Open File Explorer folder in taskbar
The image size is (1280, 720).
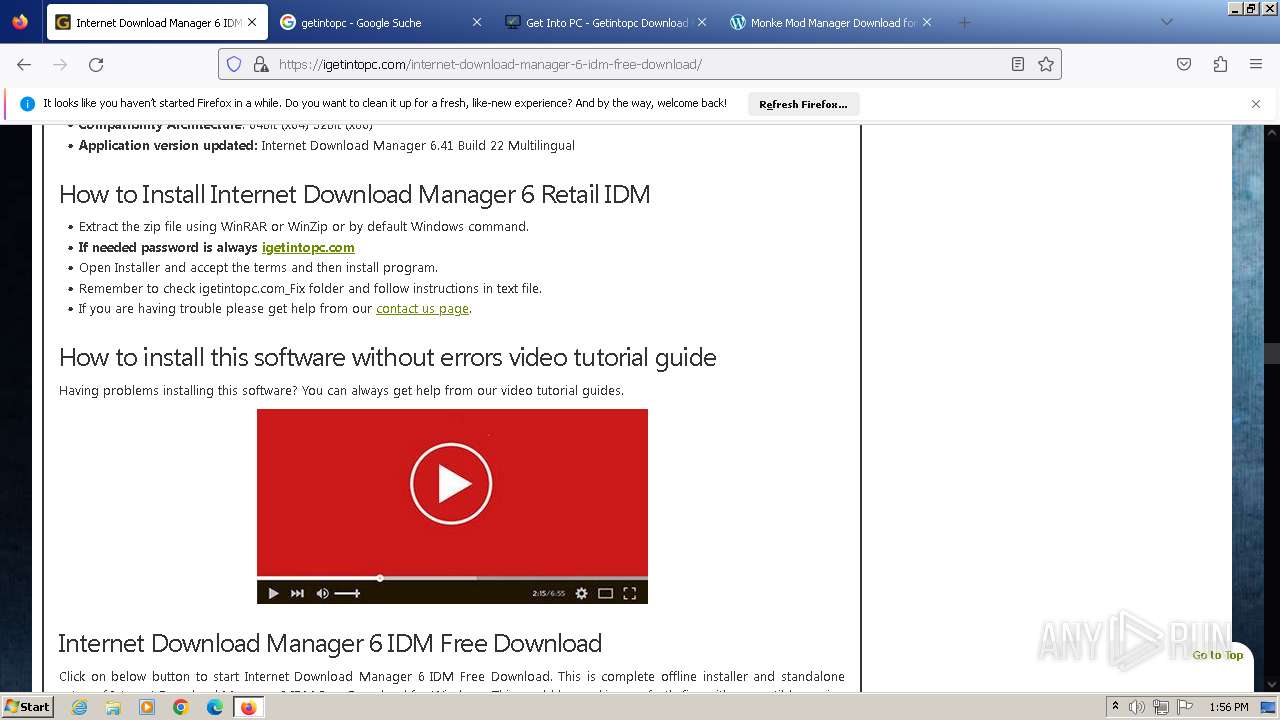(x=113, y=707)
